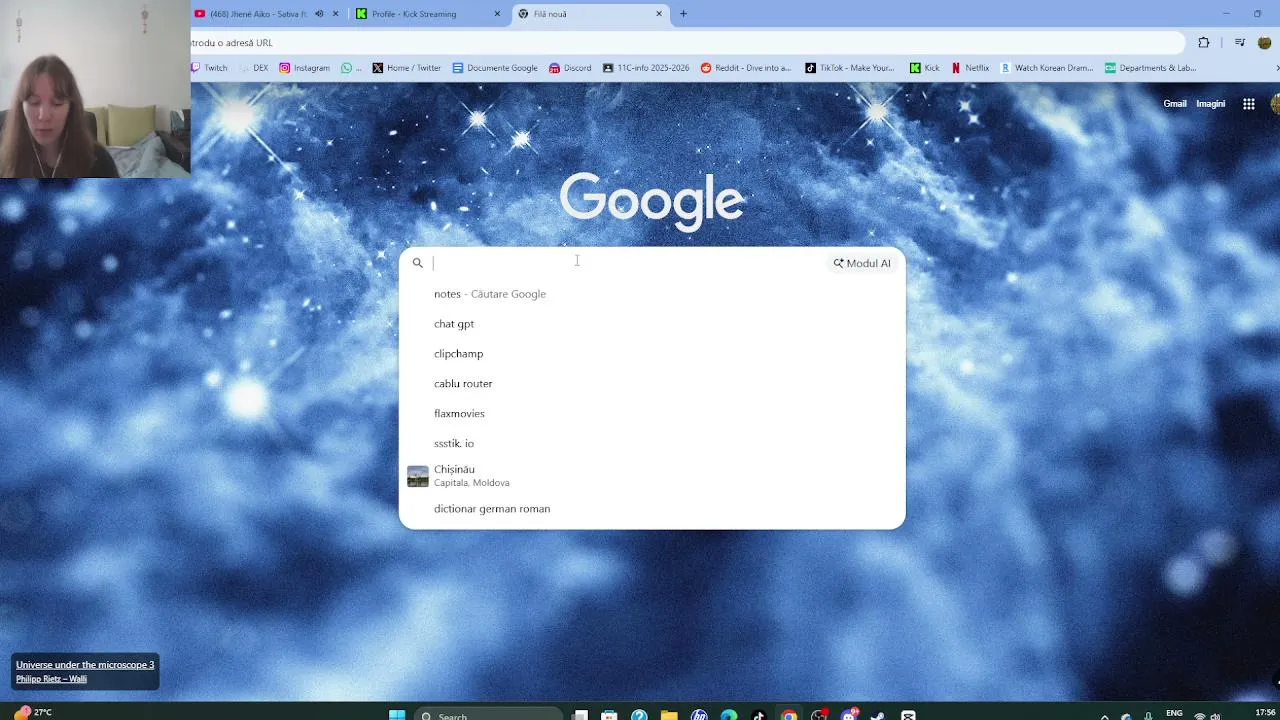The height and width of the screenshot is (720, 1280).
Task: Open the Discord bookmark
Action: click(x=570, y=68)
